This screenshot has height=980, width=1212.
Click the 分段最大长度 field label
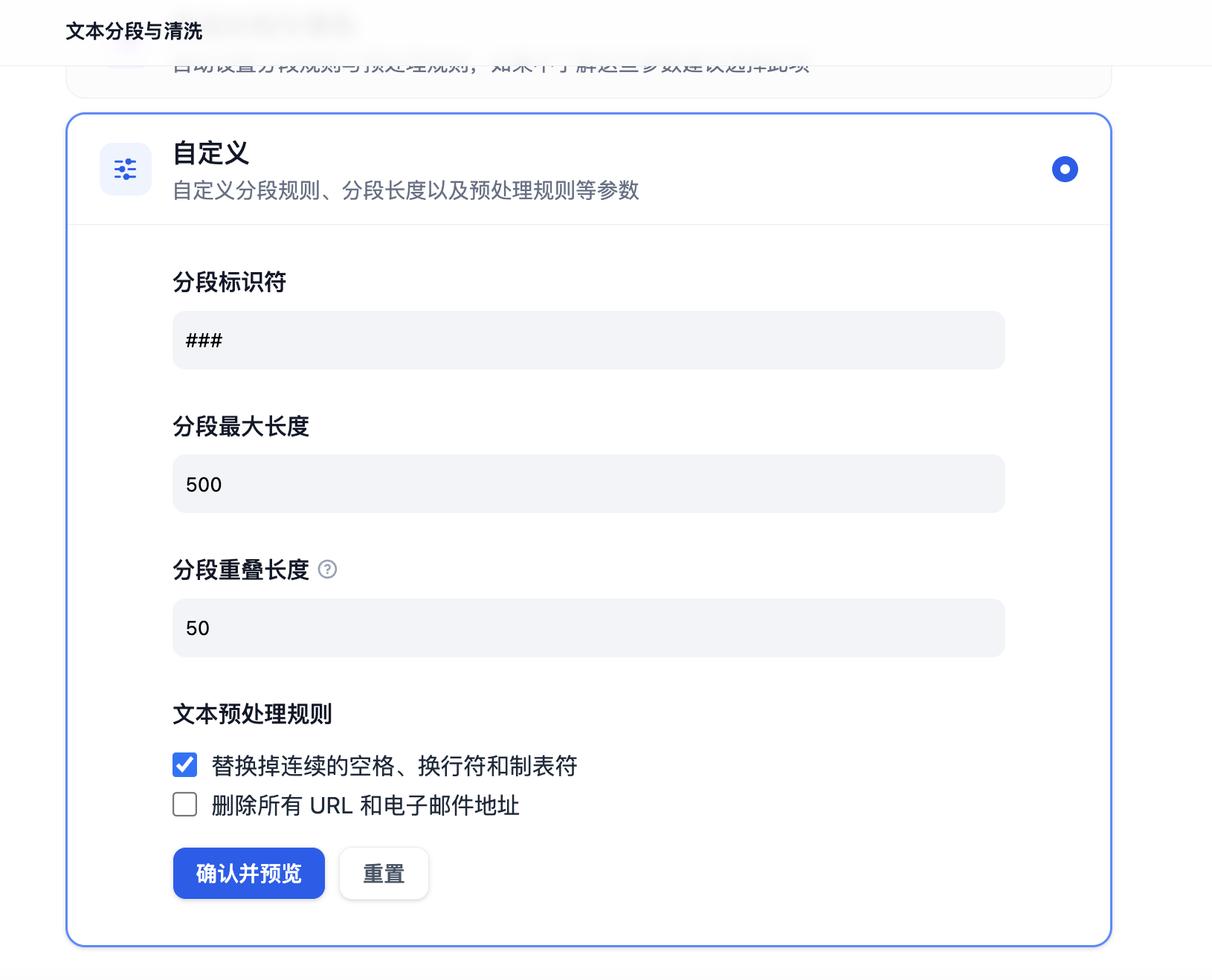point(240,427)
